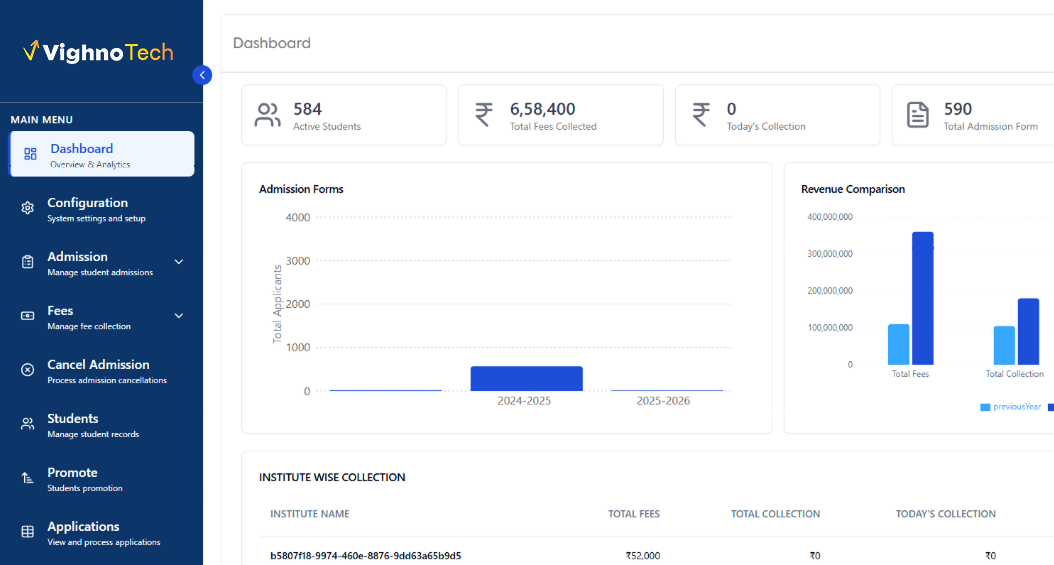The height and width of the screenshot is (565, 1054).
Task: Toggle the previousYear legend series
Action: click(x=1011, y=407)
